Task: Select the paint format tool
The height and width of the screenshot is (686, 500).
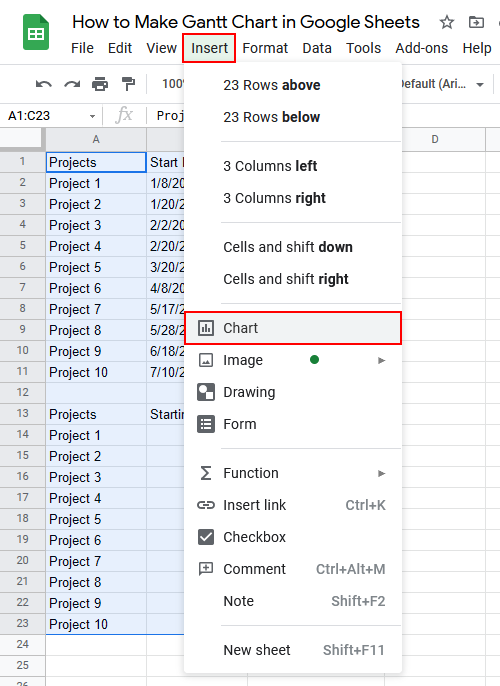Action: (128, 84)
